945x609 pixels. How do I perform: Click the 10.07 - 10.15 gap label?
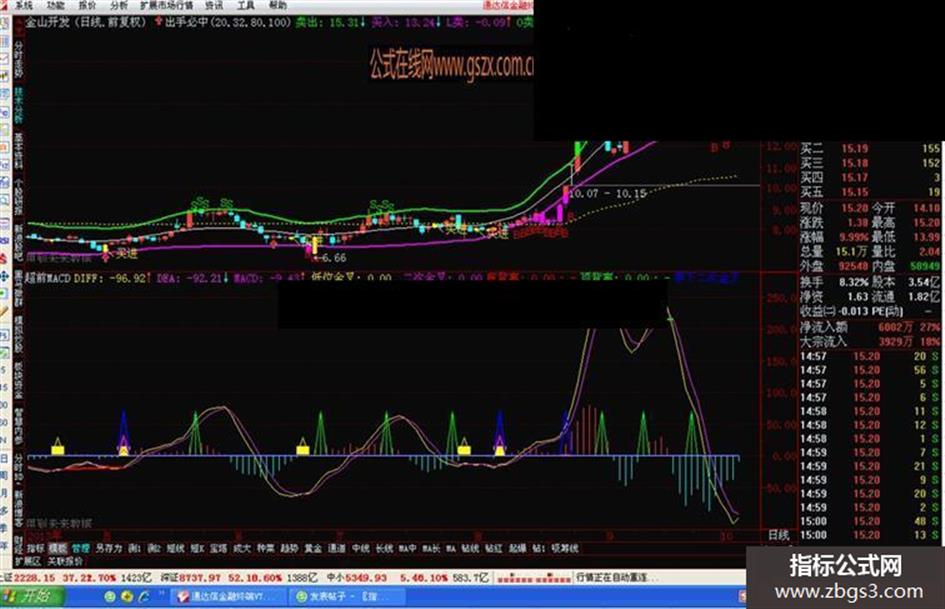coord(608,194)
